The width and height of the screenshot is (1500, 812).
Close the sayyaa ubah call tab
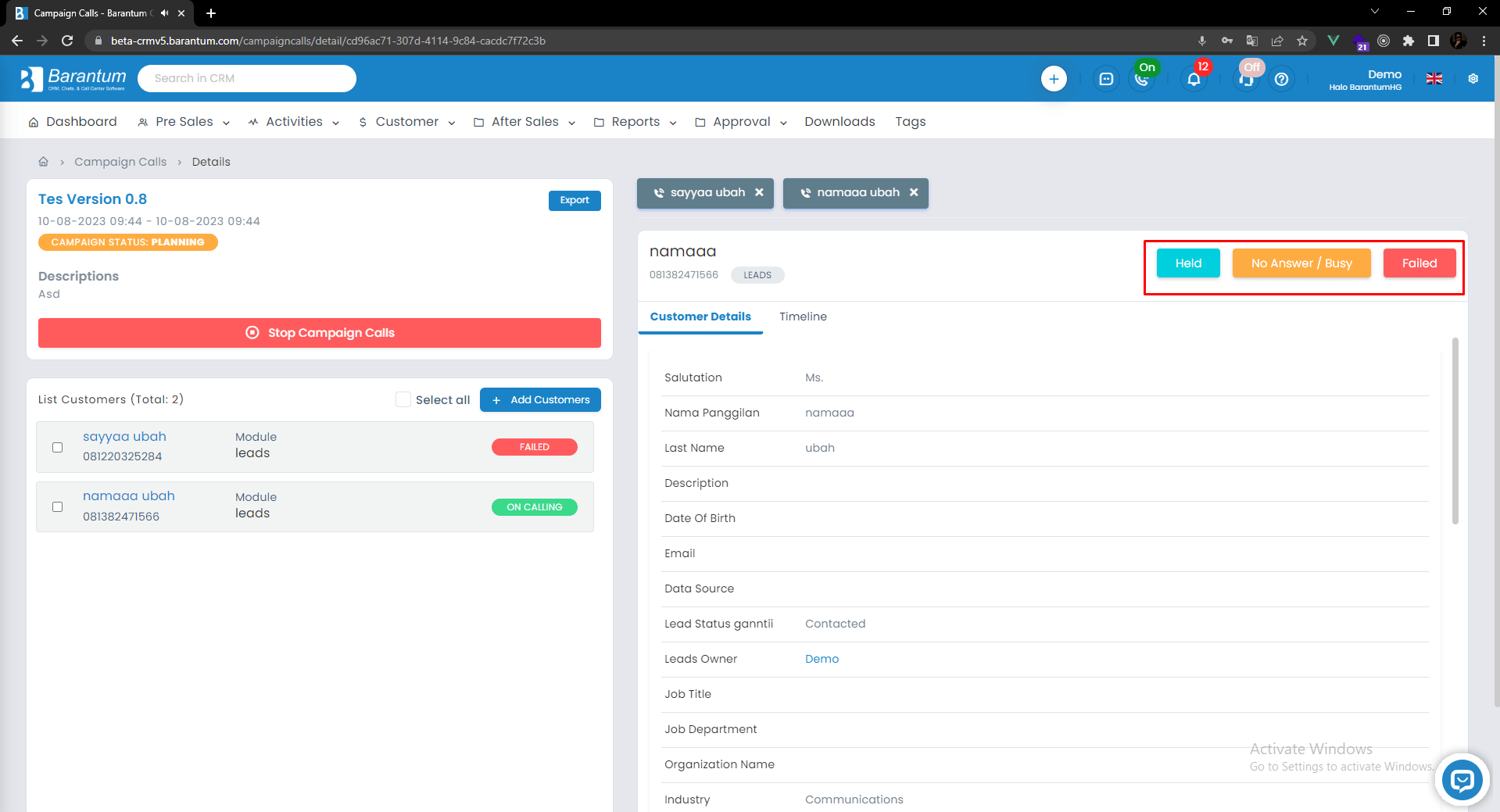pyautogui.click(x=759, y=192)
